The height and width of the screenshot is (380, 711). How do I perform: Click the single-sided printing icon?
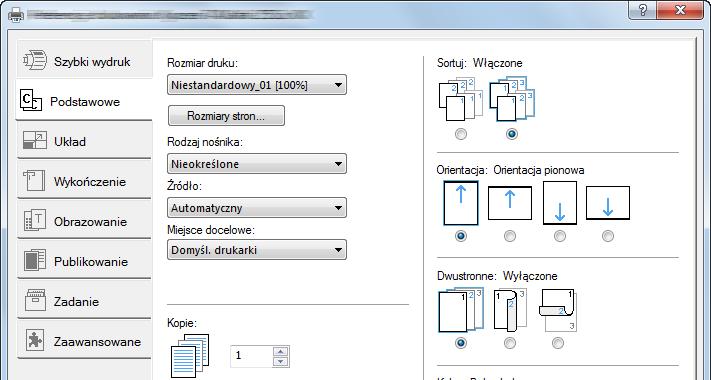[x=461, y=311]
